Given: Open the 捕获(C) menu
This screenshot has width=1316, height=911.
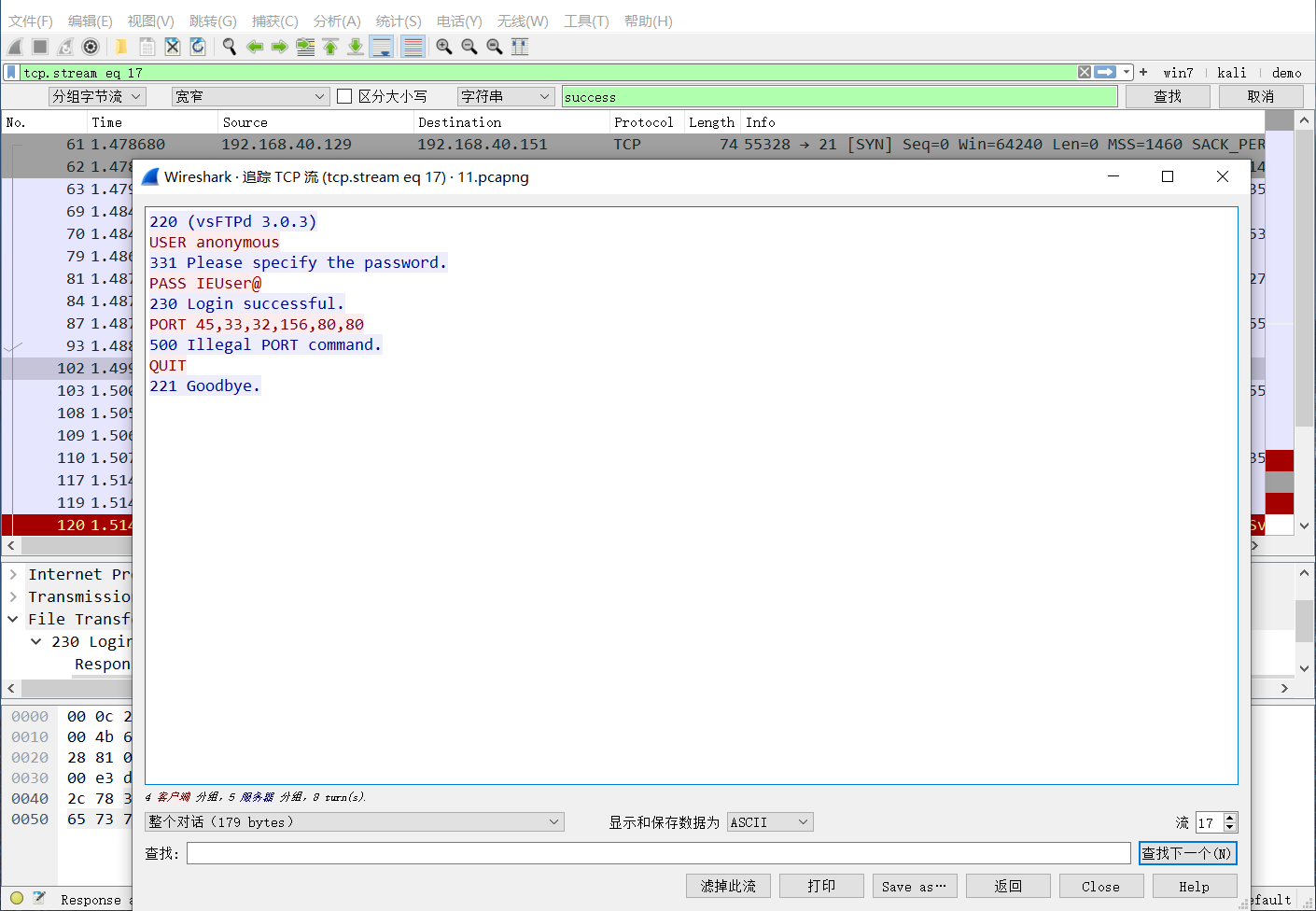Looking at the screenshot, I should pyautogui.click(x=275, y=21).
